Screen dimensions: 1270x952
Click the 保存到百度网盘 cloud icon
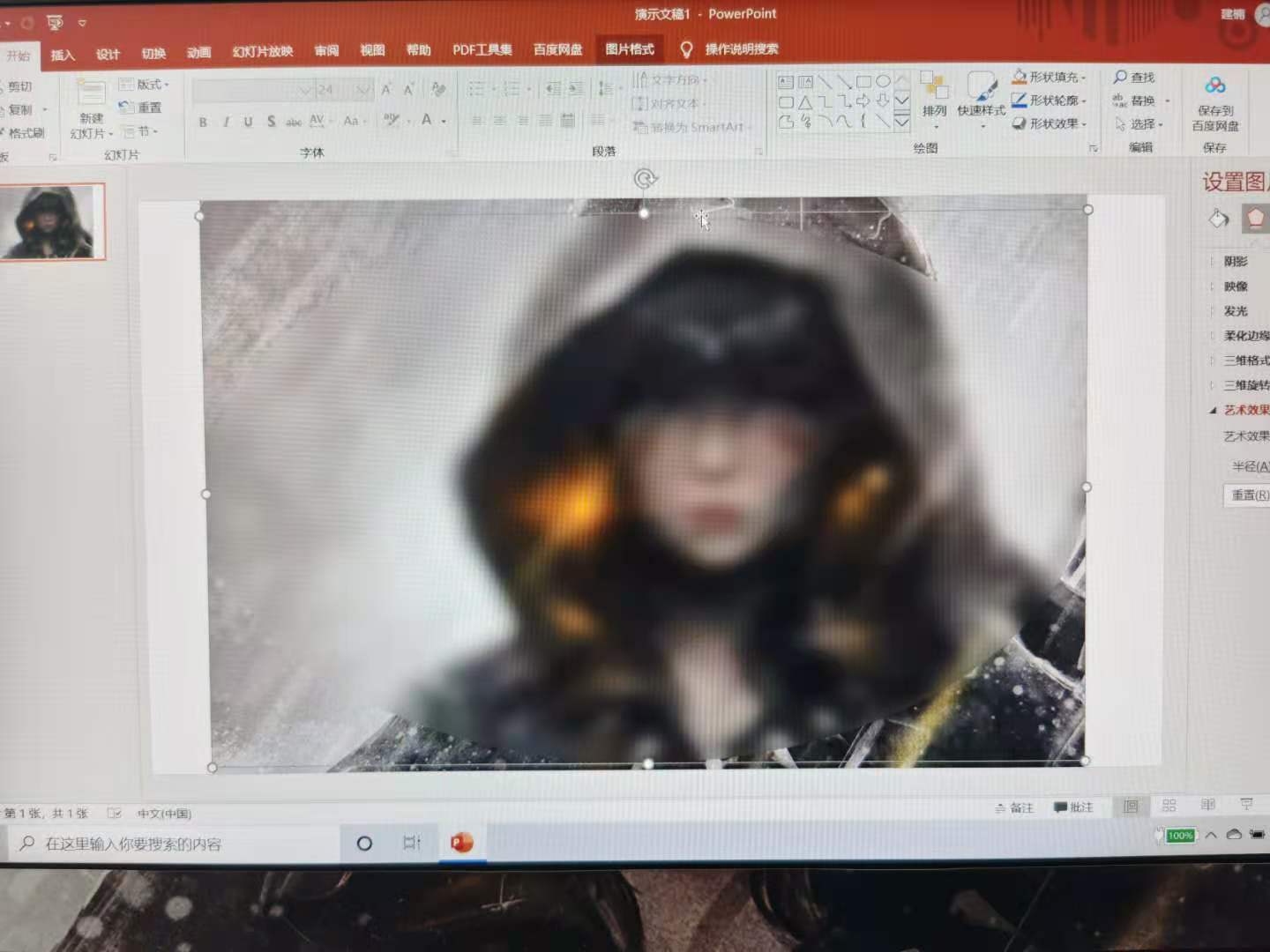click(x=1215, y=86)
